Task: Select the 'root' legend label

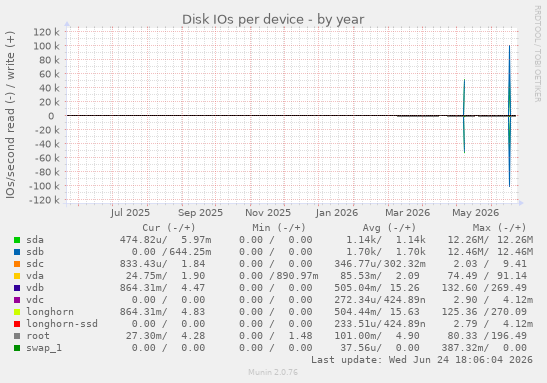Action: pyautogui.click(x=38, y=336)
